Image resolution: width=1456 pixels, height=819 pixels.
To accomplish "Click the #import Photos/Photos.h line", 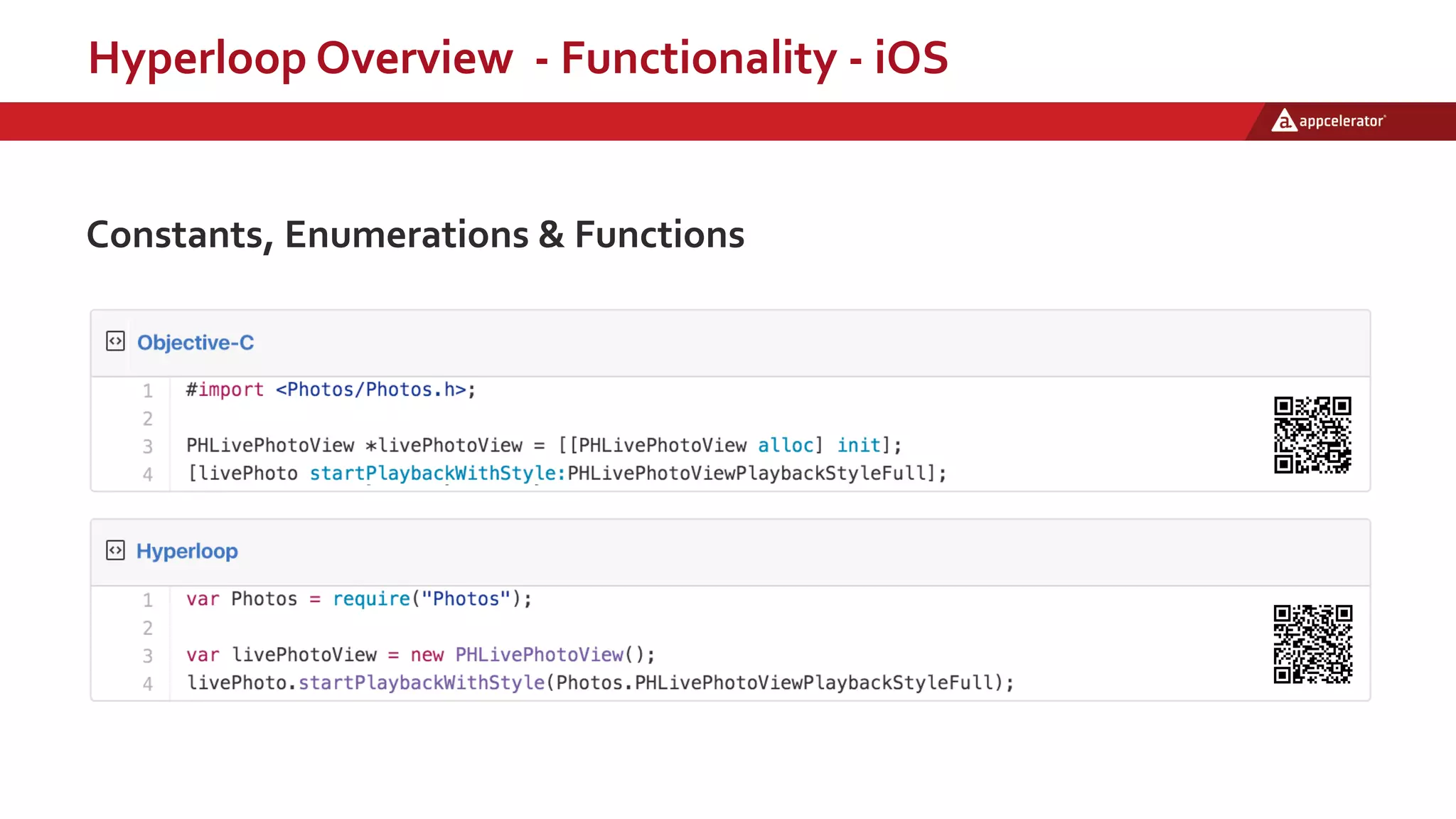I will 331,390.
